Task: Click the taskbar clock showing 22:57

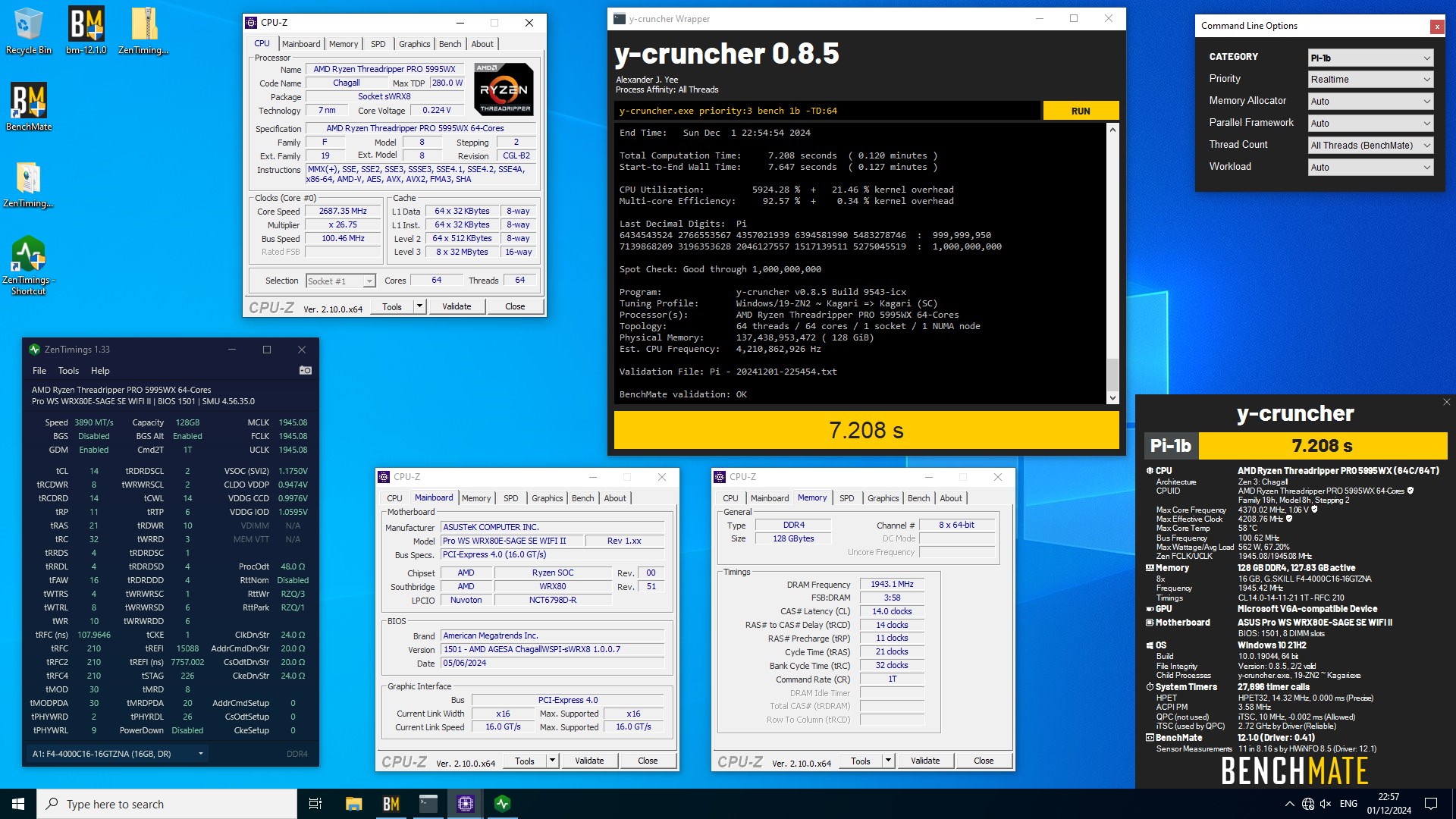Action: click(1389, 804)
